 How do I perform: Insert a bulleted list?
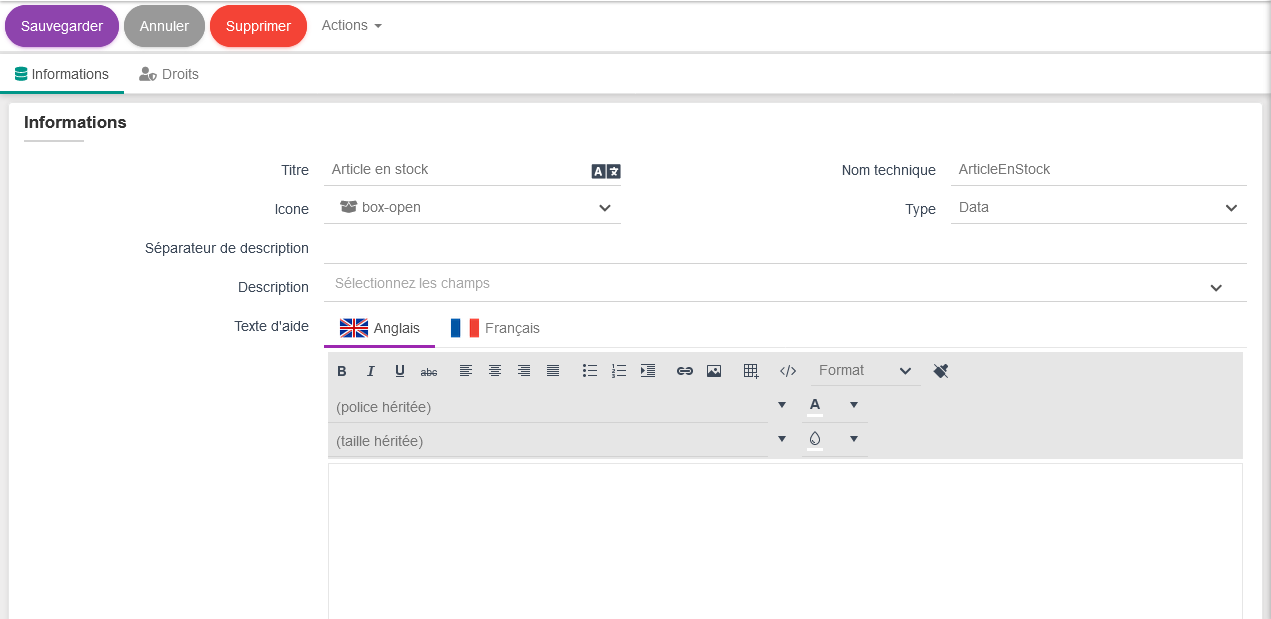pyautogui.click(x=590, y=371)
